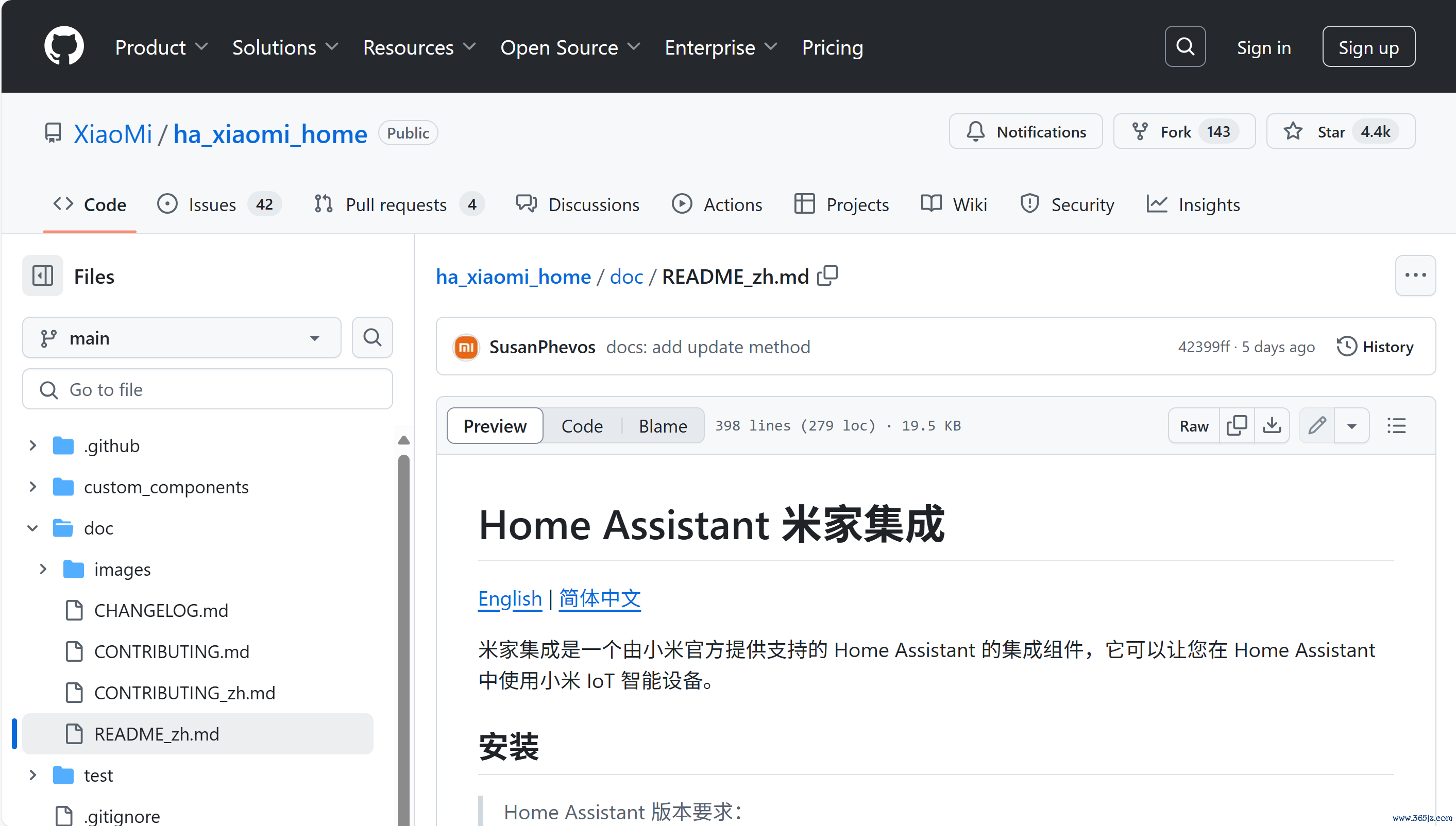The image size is (1456, 826).
Task: Switch file view to Blame
Action: pyautogui.click(x=662, y=426)
